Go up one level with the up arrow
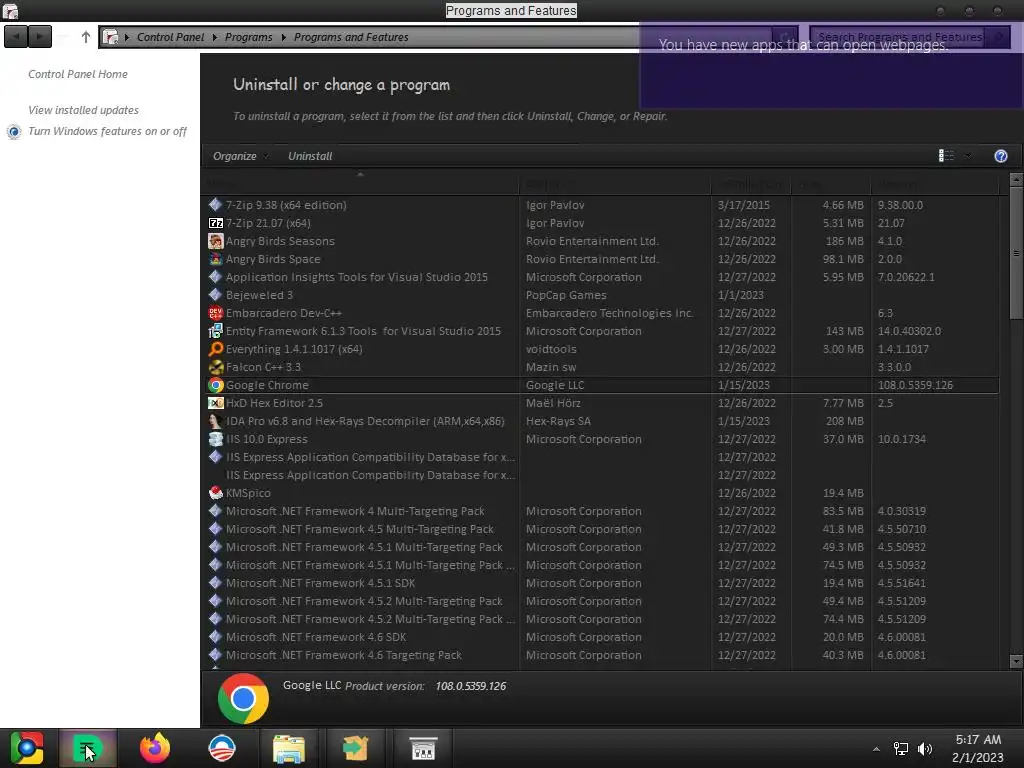The image size is (1024, 768). point(86,37)
